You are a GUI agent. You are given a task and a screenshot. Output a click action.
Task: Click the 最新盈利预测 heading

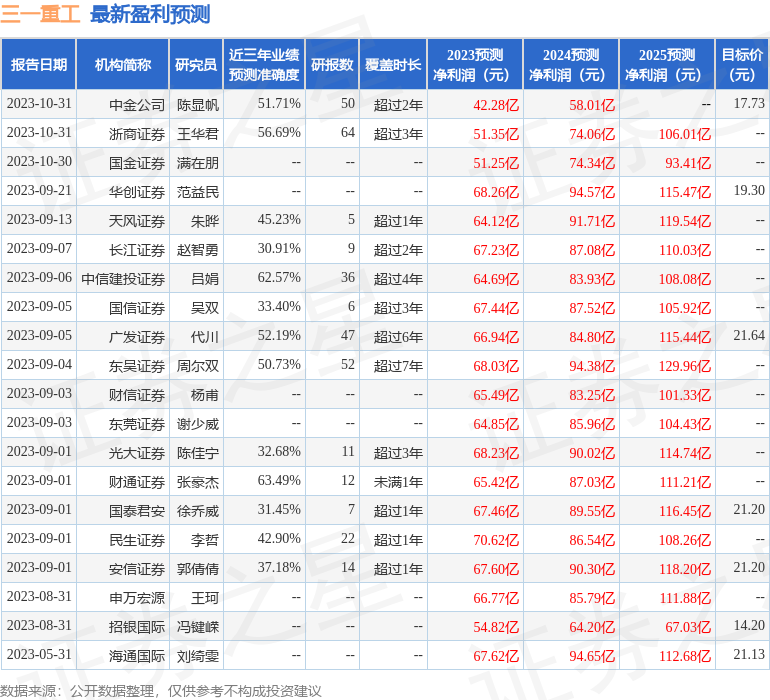point(150,14)
